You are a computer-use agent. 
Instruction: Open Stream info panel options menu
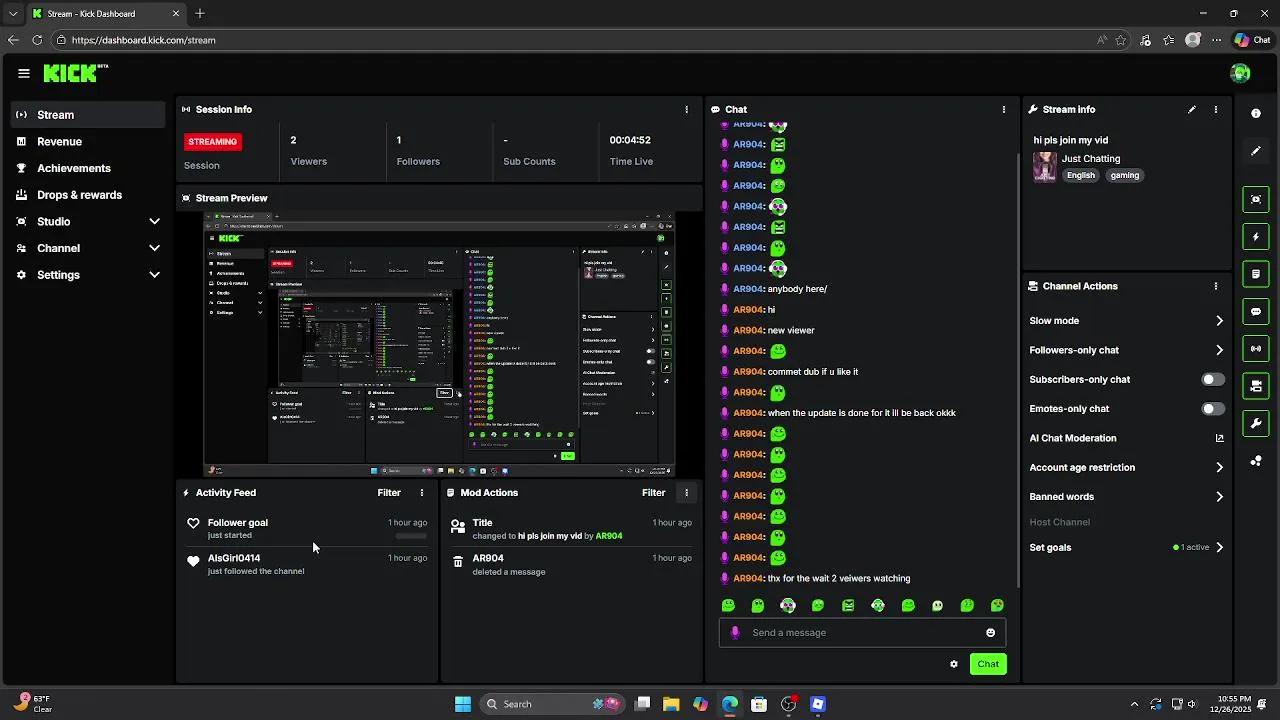[x=1216, y=109]
